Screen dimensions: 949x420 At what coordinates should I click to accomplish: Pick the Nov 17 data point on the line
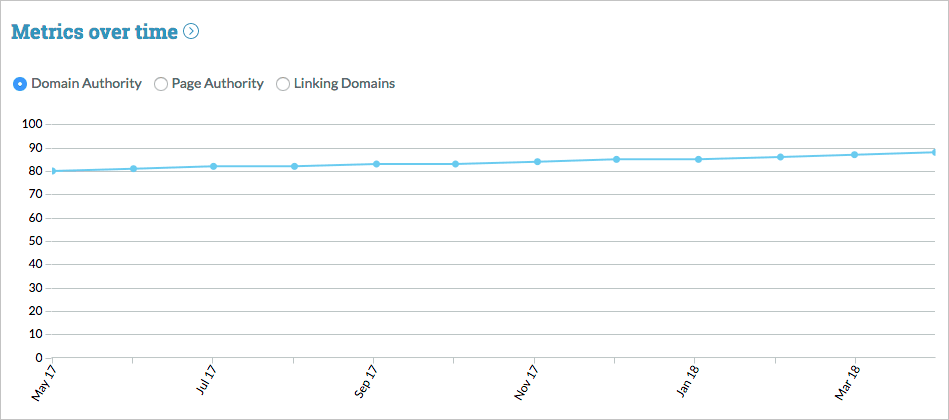[x=536, y=161]
